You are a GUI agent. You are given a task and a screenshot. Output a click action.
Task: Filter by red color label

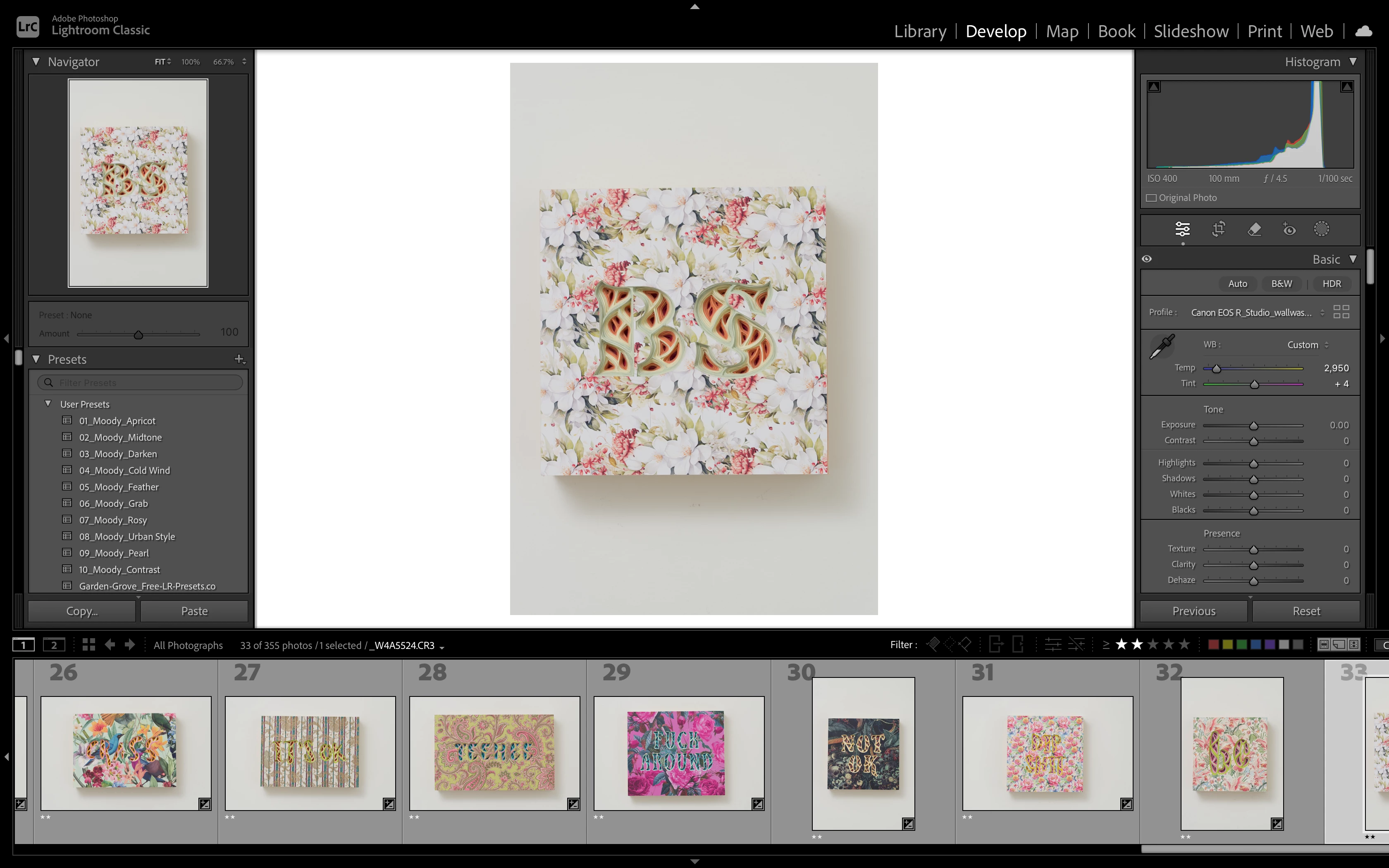(x=1213, y=645)
